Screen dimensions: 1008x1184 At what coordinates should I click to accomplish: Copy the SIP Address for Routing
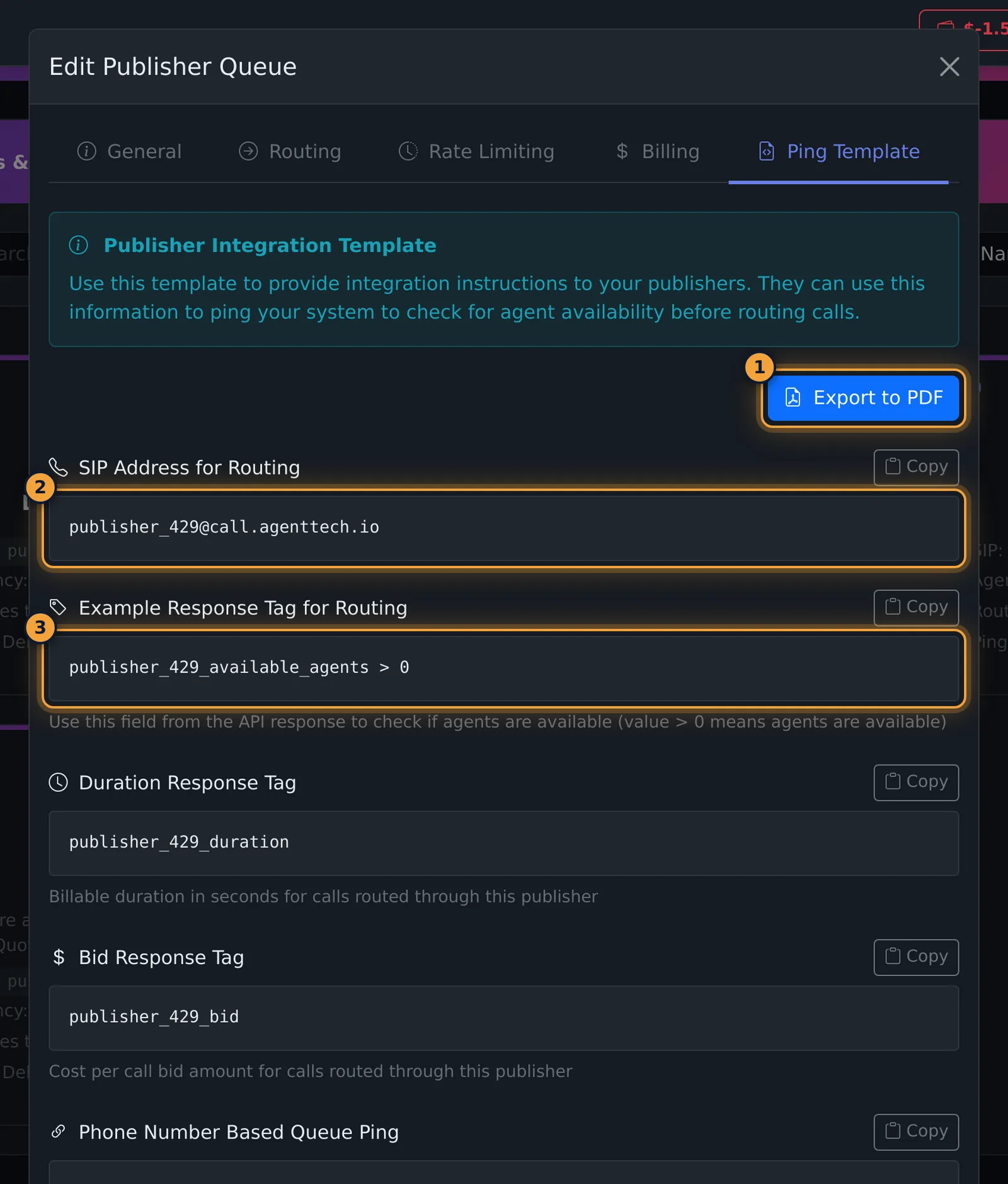(916, 468)
